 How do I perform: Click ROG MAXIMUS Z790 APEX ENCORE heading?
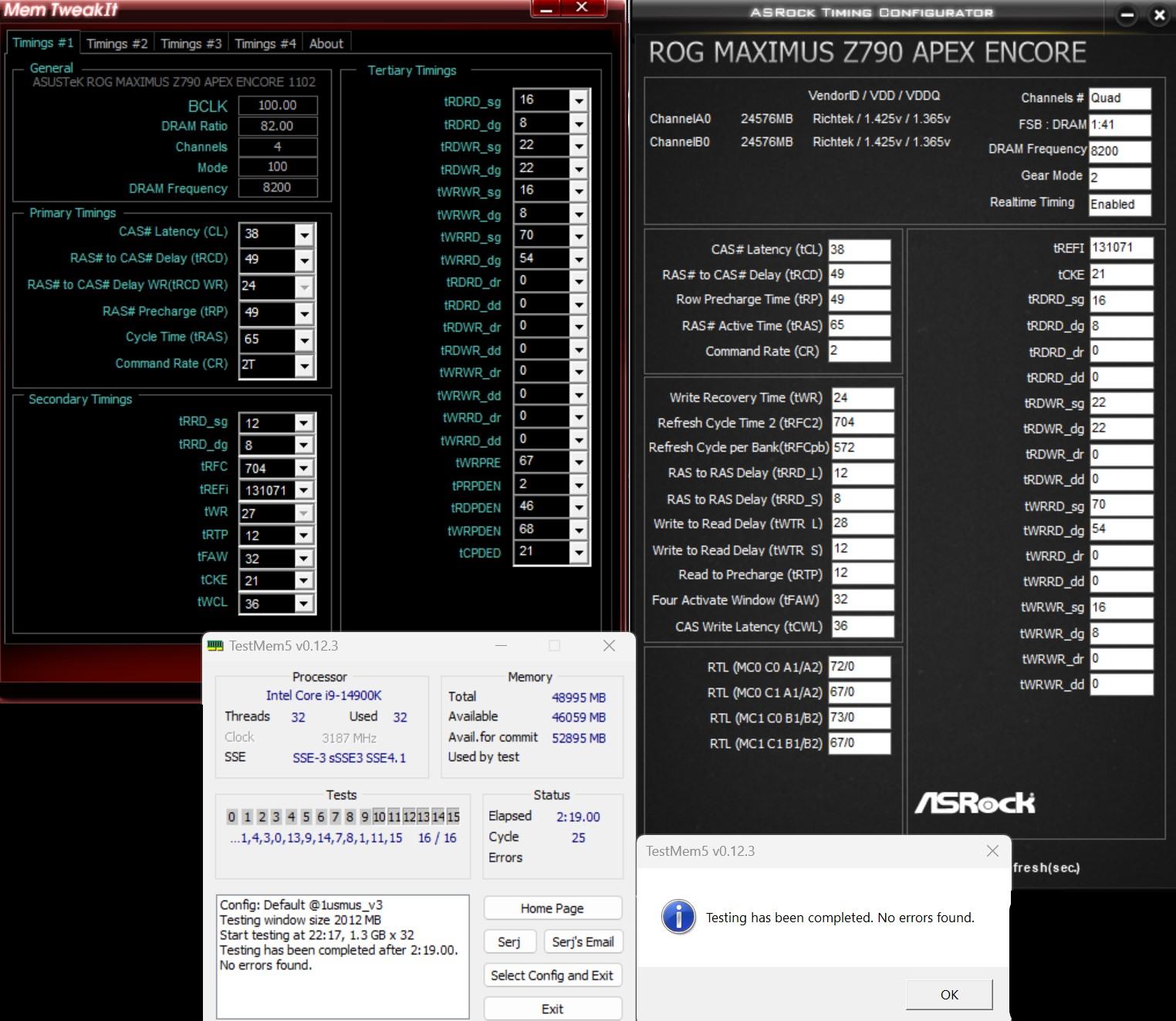[x=867, y=52]
